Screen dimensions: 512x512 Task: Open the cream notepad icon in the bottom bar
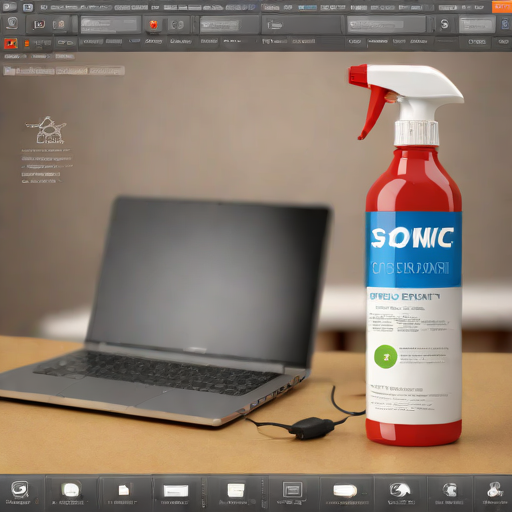tap(236, 490)
